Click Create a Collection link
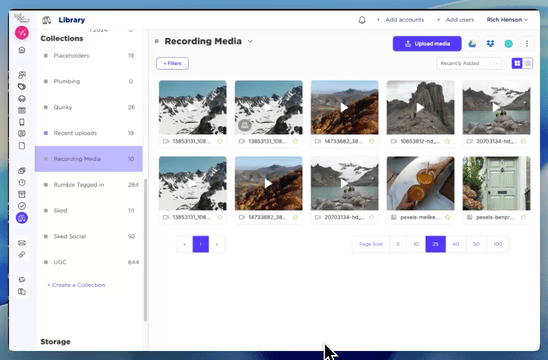The width and height of the screenshot is (548, 360). point(76,285)
